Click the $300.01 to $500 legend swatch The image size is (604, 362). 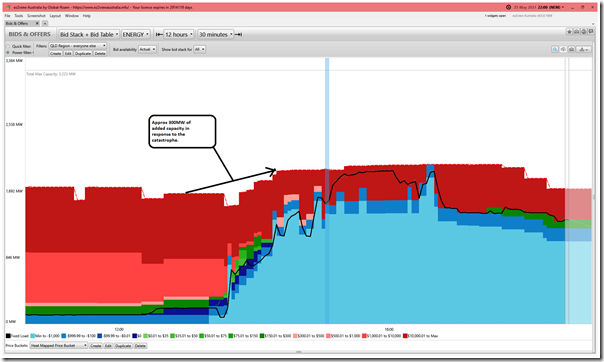point(295,336)
